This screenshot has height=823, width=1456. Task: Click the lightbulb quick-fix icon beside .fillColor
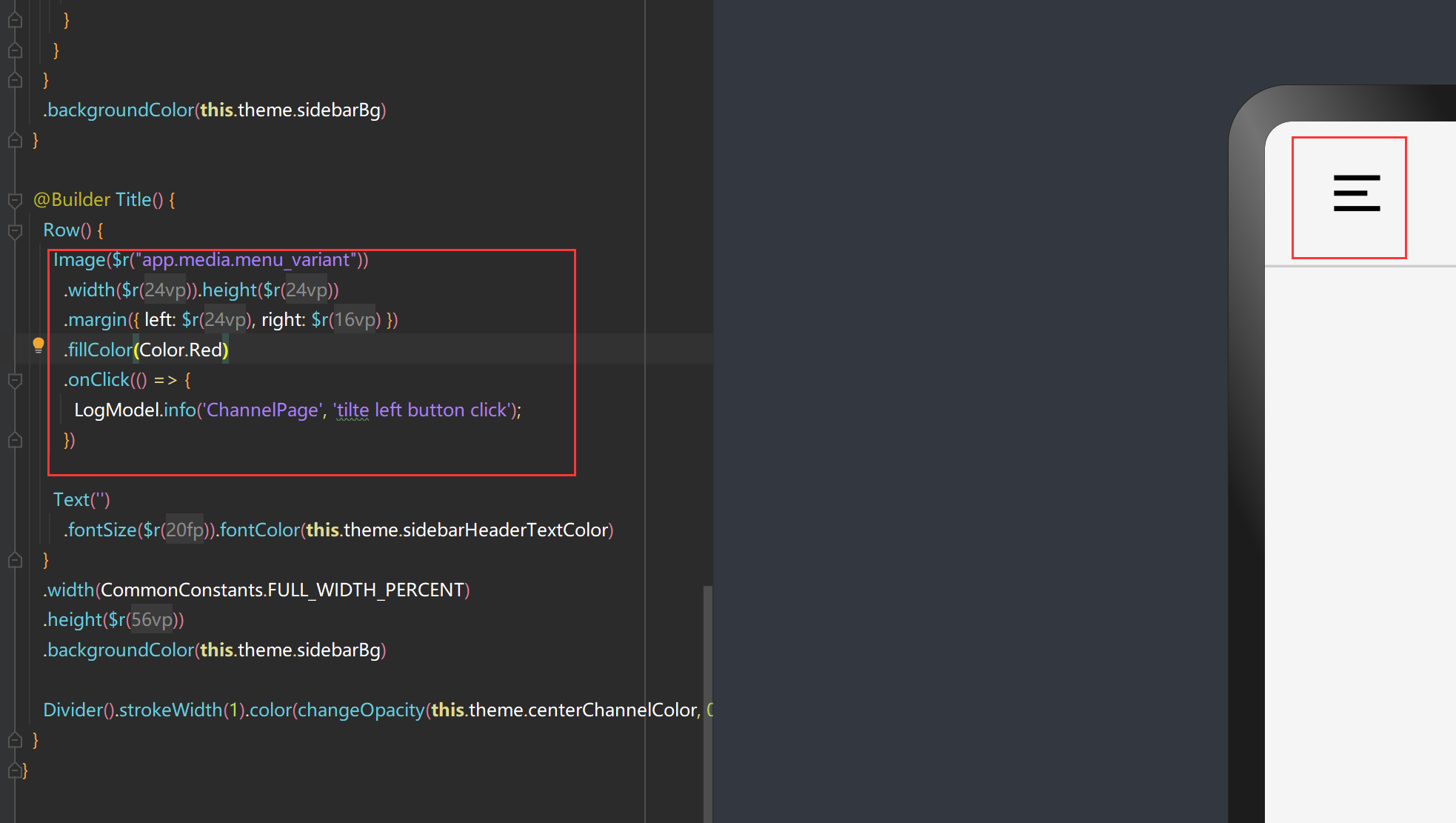pos(39,345)
